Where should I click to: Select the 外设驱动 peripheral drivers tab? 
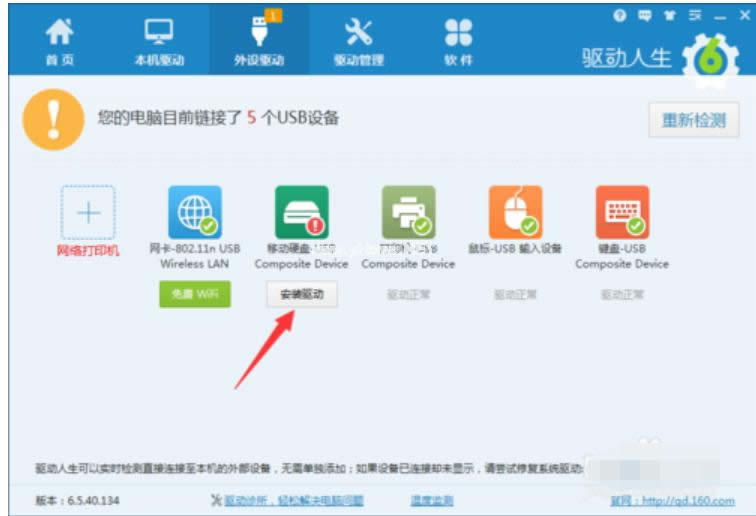coord(258,42)
